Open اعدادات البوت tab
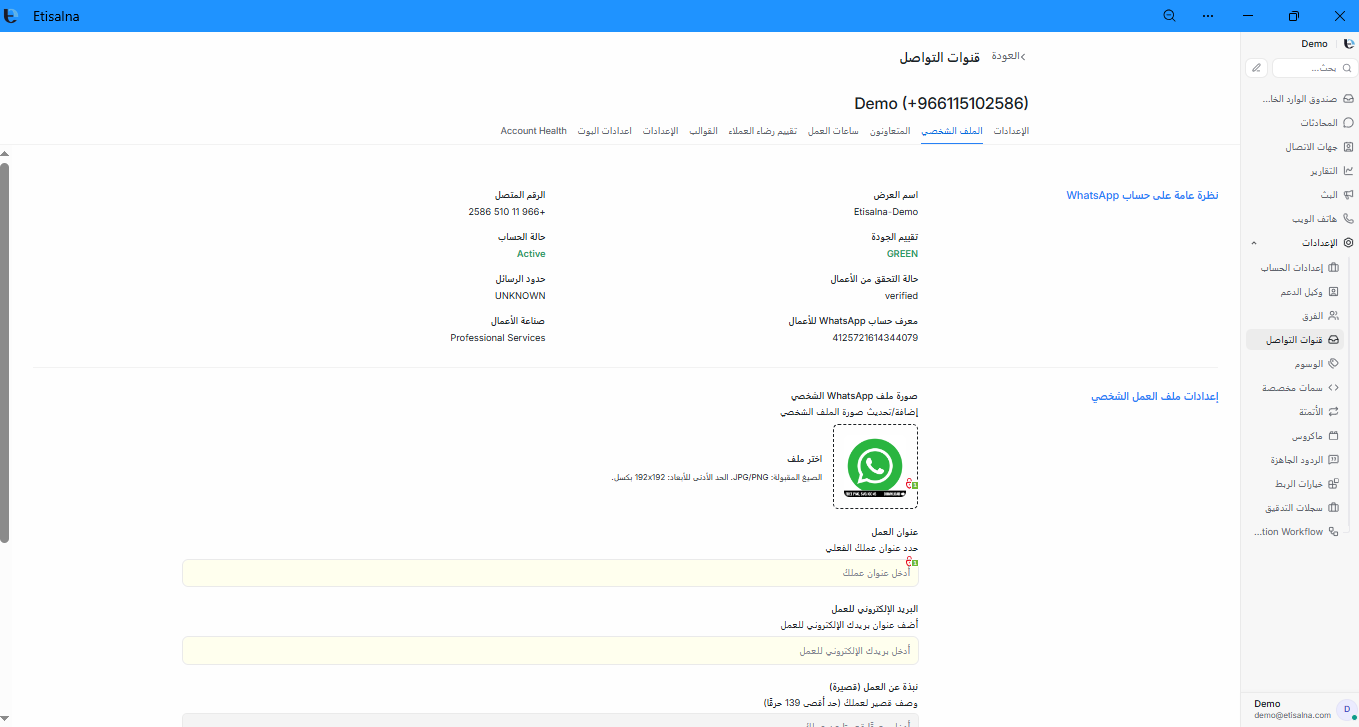 (x=604, y=131)
